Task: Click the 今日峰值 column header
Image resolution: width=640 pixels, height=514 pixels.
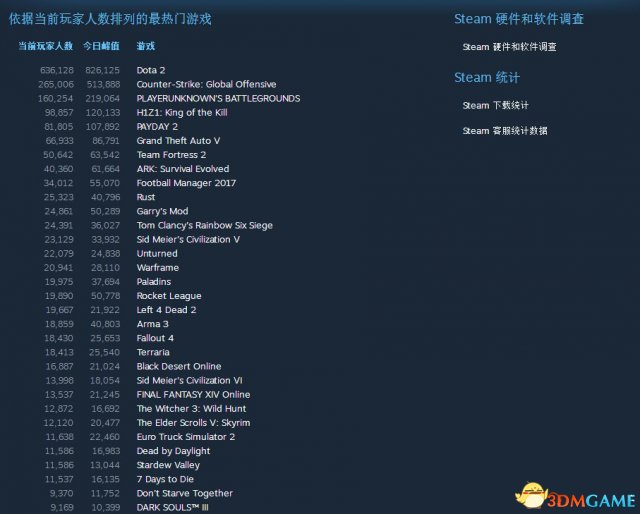Action: click(x=101, y=46)
